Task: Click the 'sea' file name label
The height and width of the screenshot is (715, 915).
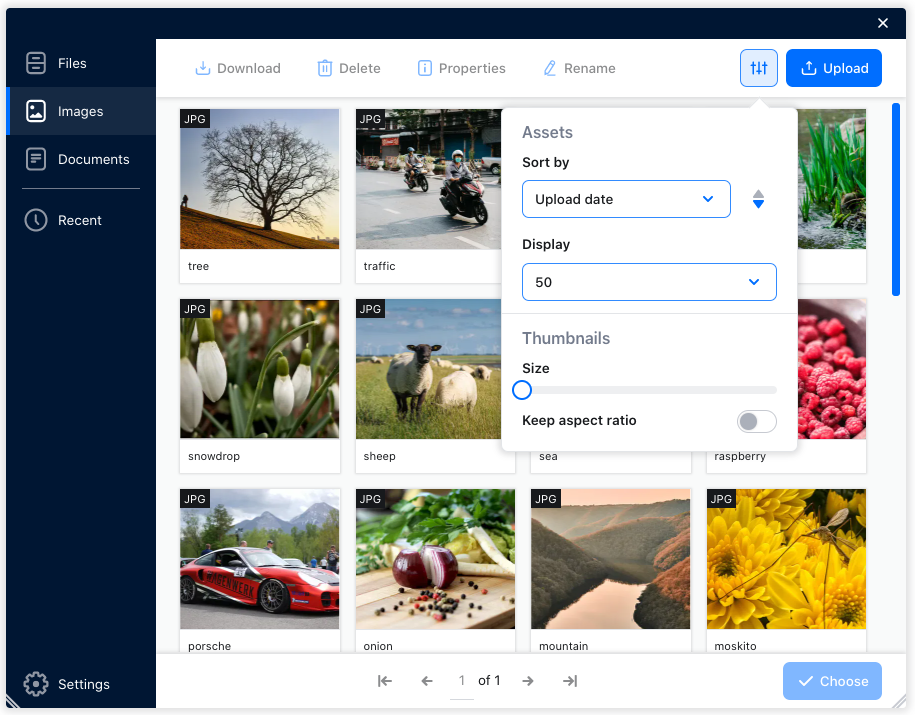Action: 548,456
